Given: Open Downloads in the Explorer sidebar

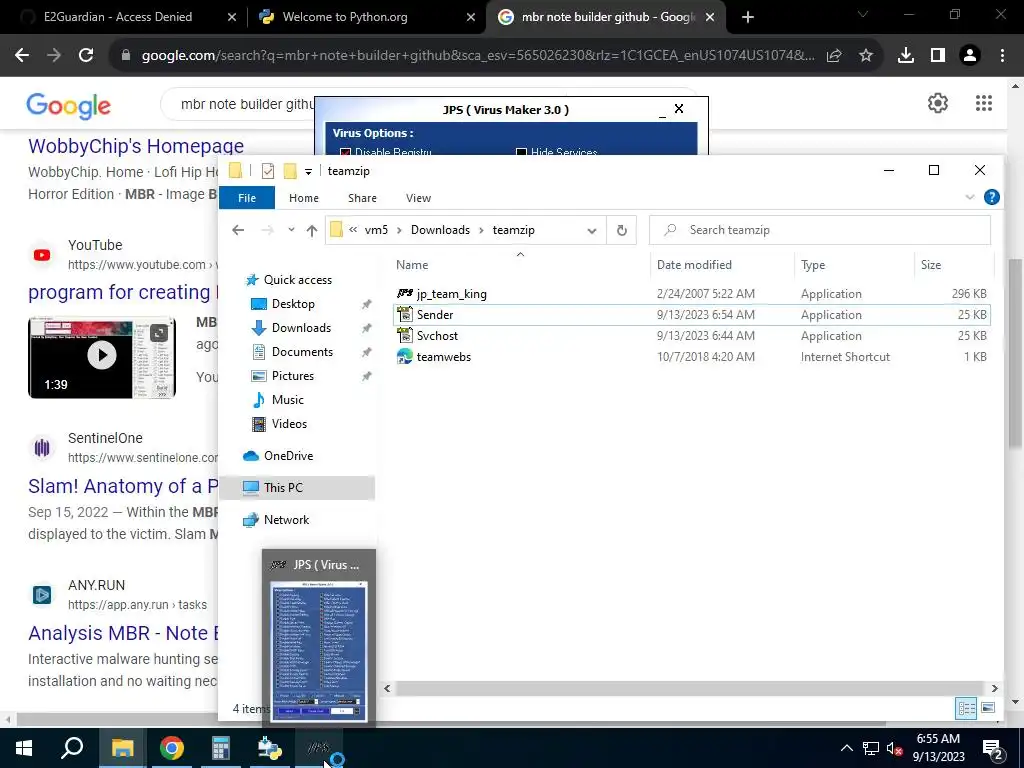Looking at the screenshot, I should pyautogui.click(x=301, y=328).
